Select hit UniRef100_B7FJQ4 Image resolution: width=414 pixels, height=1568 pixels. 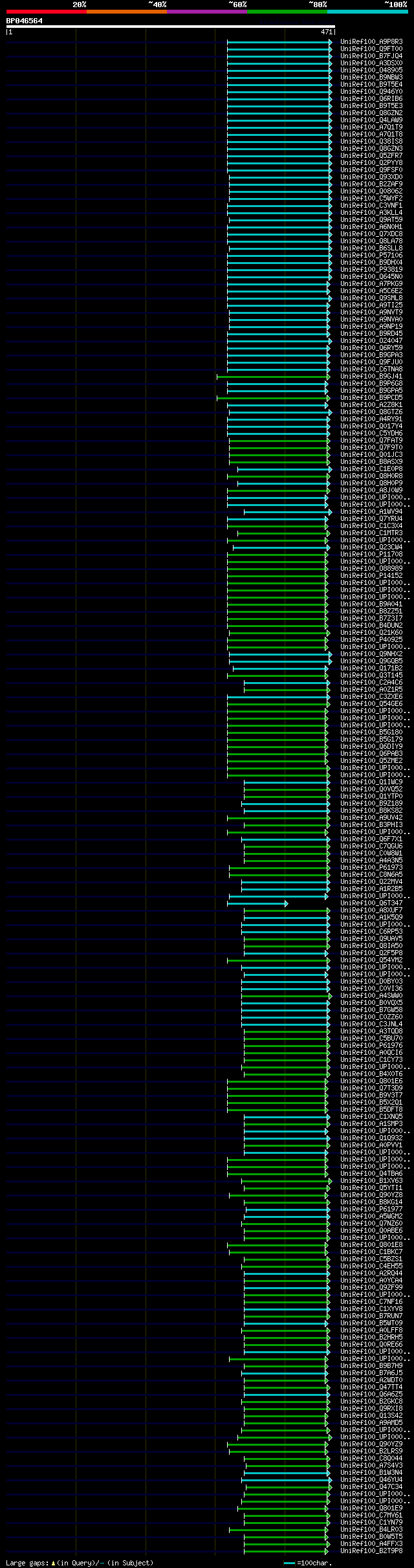(371, 56)
